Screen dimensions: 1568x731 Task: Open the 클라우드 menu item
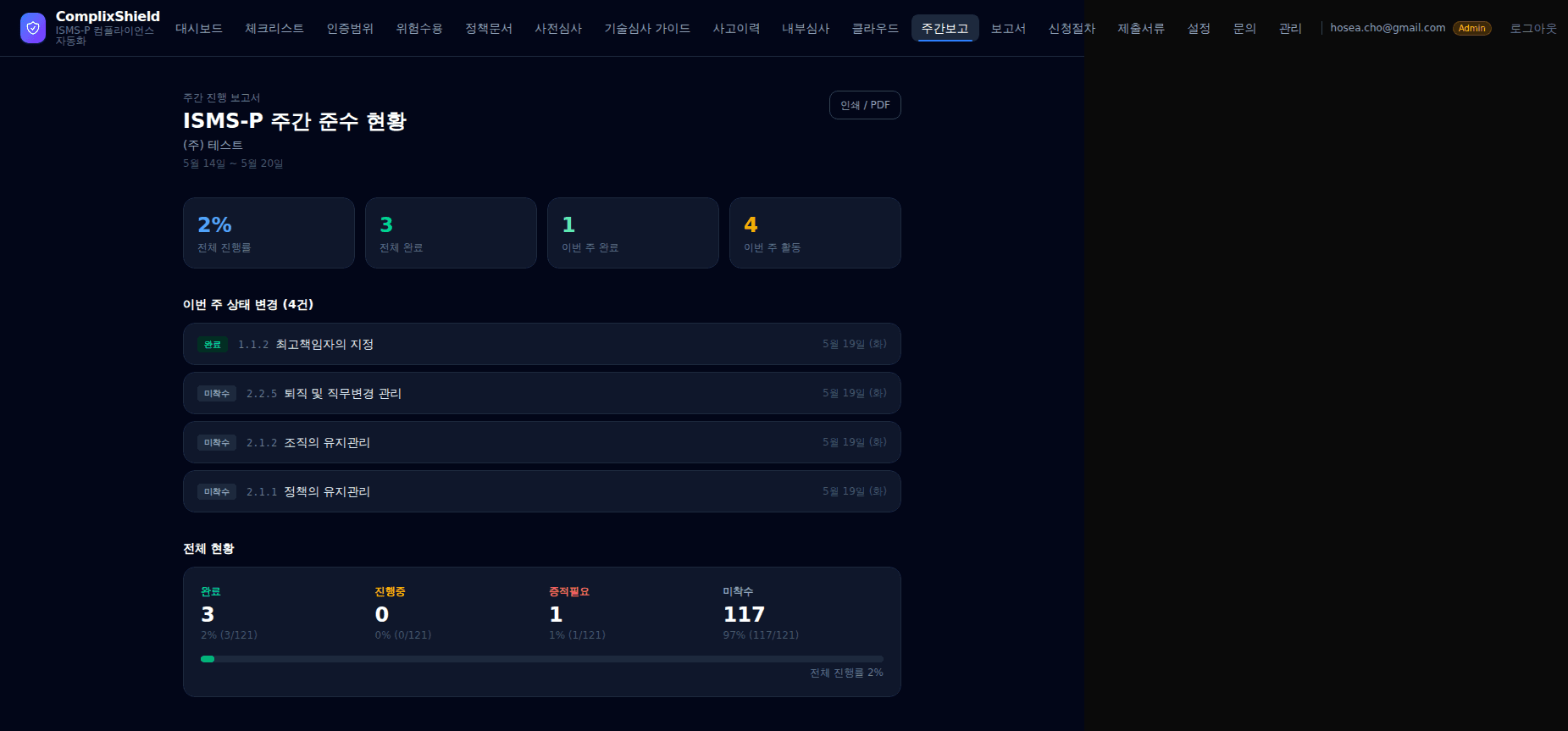[875, 28]
